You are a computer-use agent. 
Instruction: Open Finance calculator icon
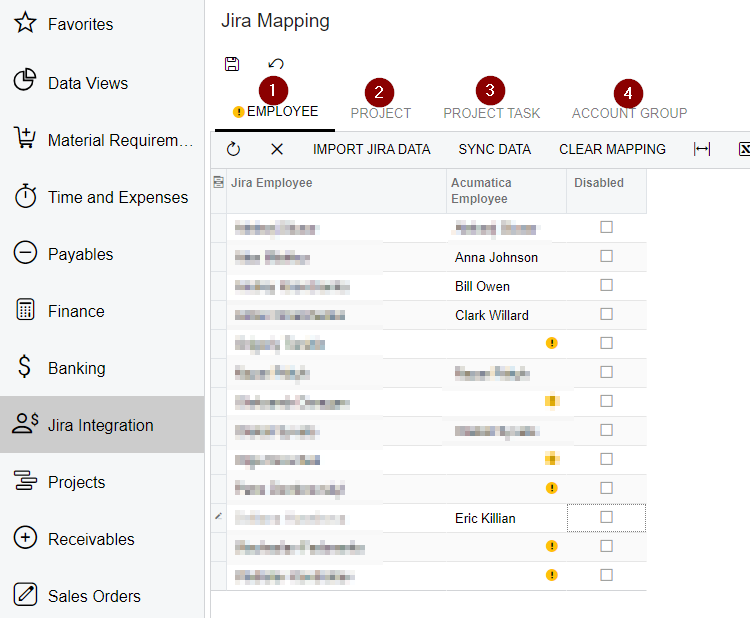(25, 309)
